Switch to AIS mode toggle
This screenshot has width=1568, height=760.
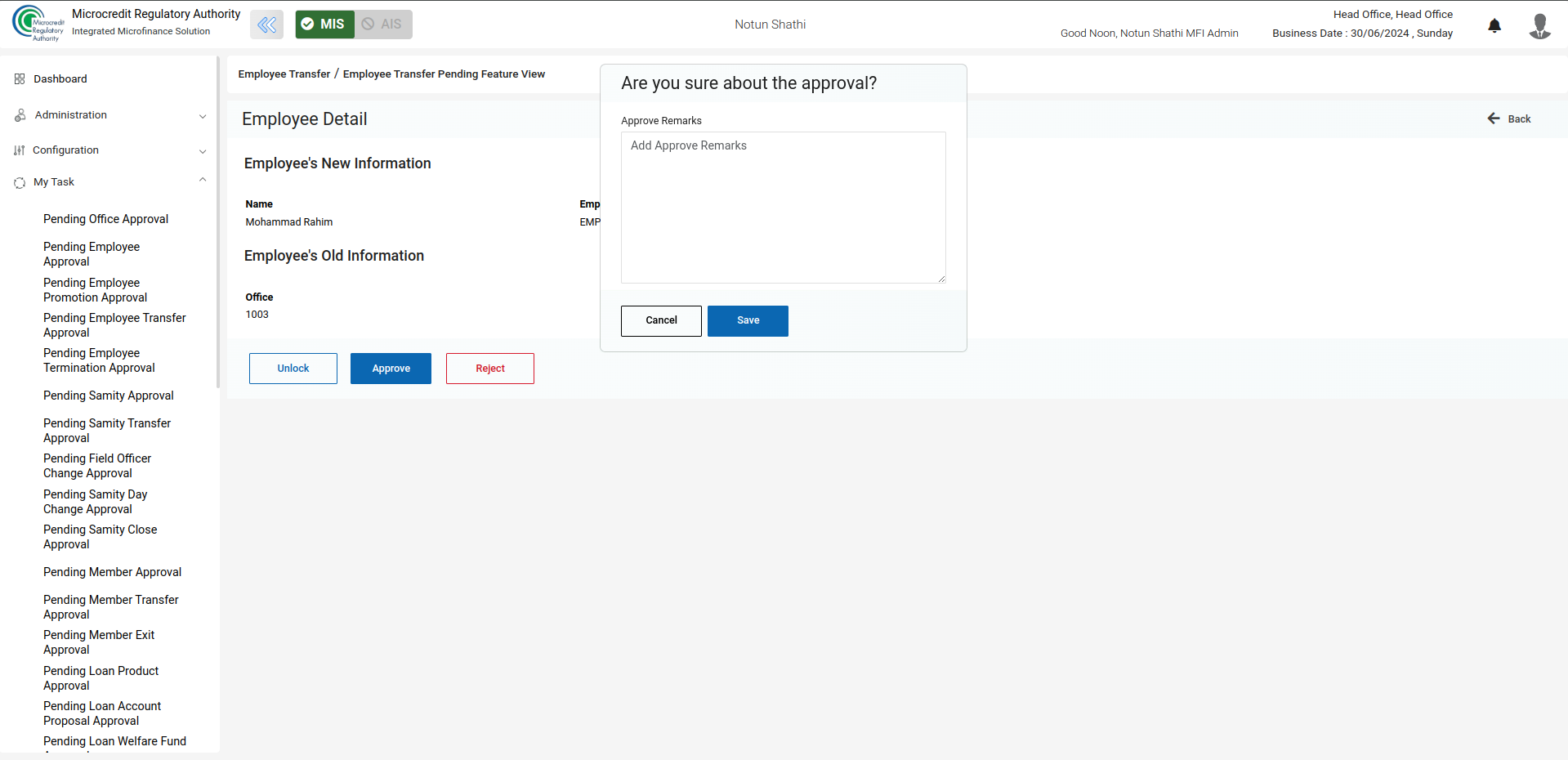[x=383, y=25]
